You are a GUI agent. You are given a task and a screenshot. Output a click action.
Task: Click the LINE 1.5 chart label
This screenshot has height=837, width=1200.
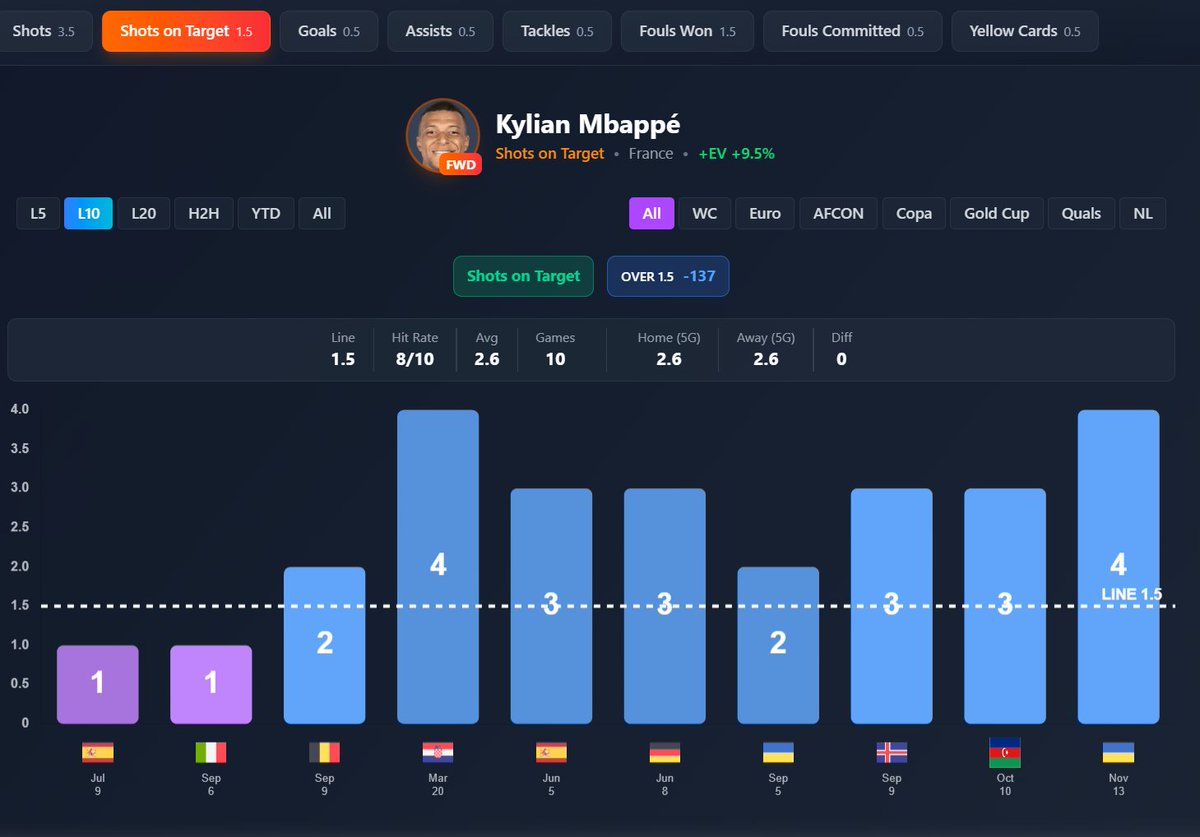[x=1132, y=594]
